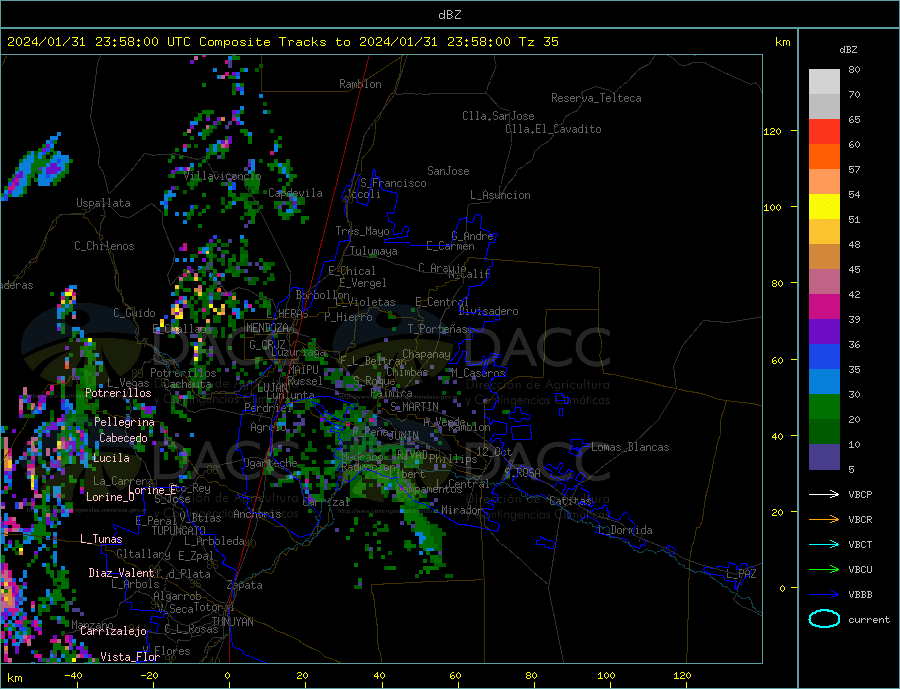Click the Pellegrina map label
Image resolution: width=900 pixels, height=689 pixels.
click(x=125, y=422)
